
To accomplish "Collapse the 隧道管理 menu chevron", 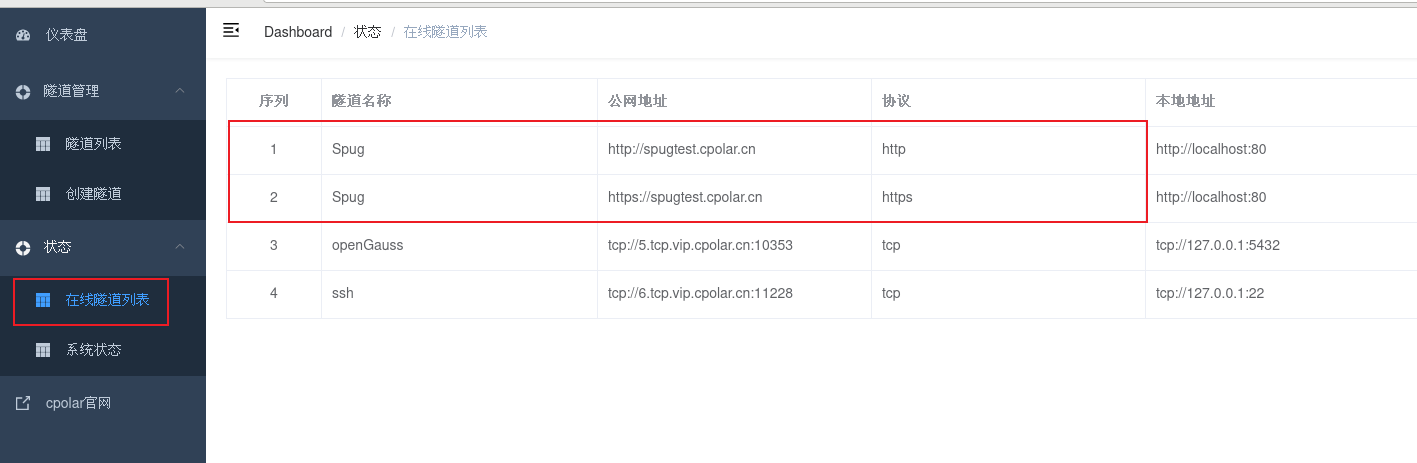I will pos(180,91).
